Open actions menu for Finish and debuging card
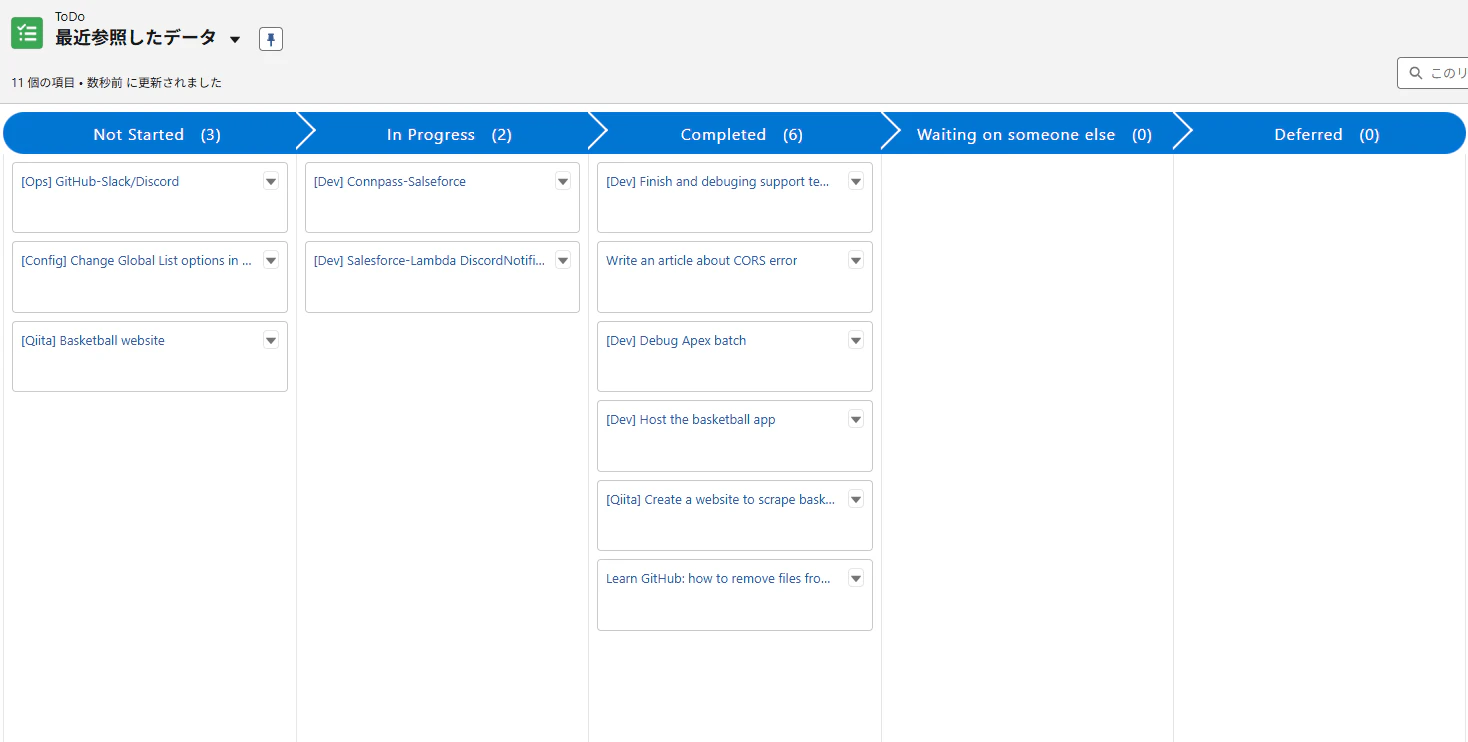Screen dimensions: 1468x742 click(856, 181)
